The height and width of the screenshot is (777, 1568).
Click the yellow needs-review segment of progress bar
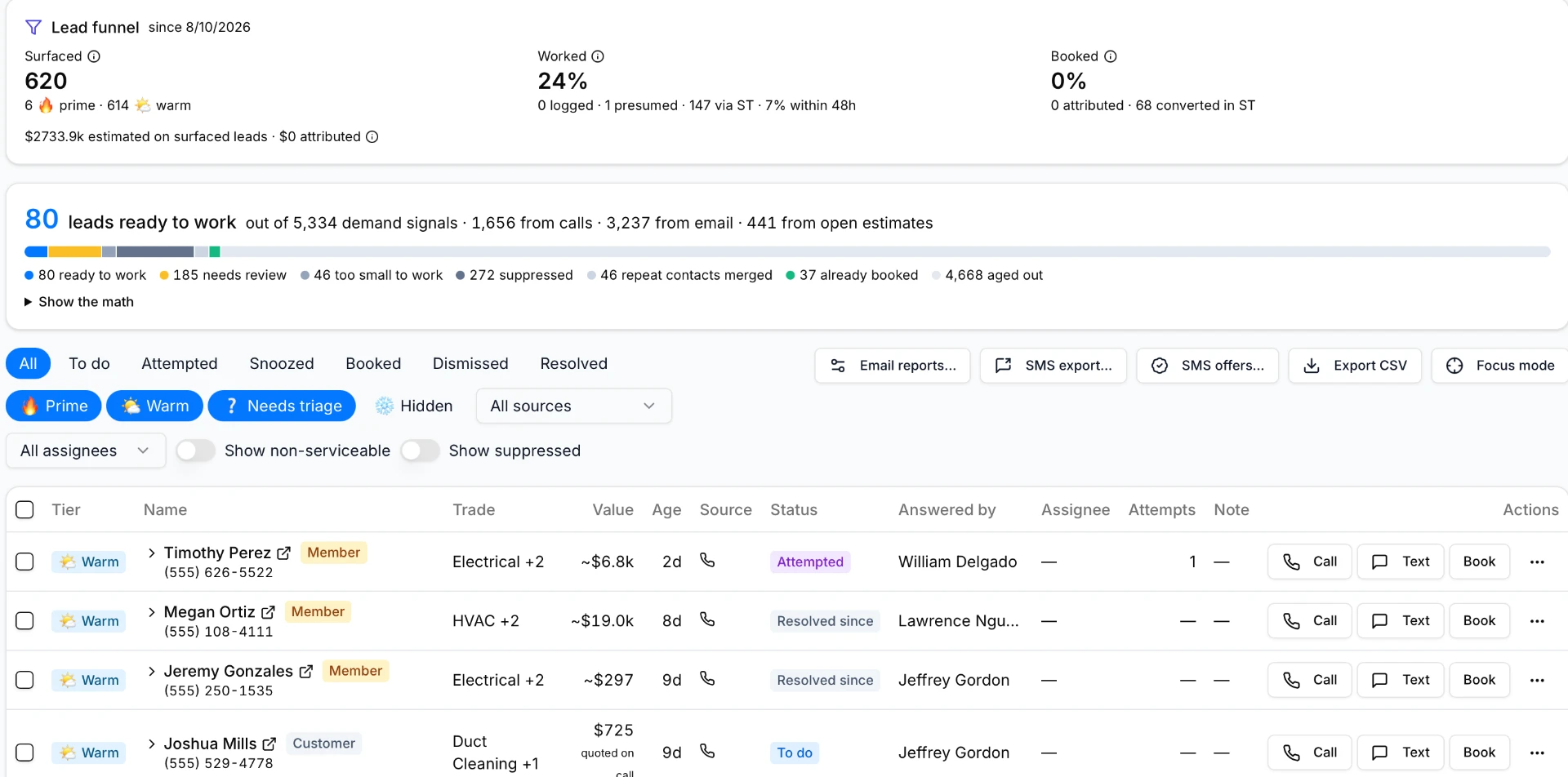tap(74, 252)
